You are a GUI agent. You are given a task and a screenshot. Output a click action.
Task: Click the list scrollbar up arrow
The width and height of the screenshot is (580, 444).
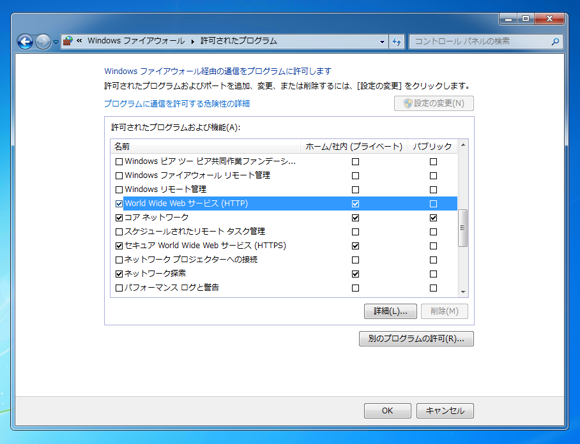[x=463, y=145]
